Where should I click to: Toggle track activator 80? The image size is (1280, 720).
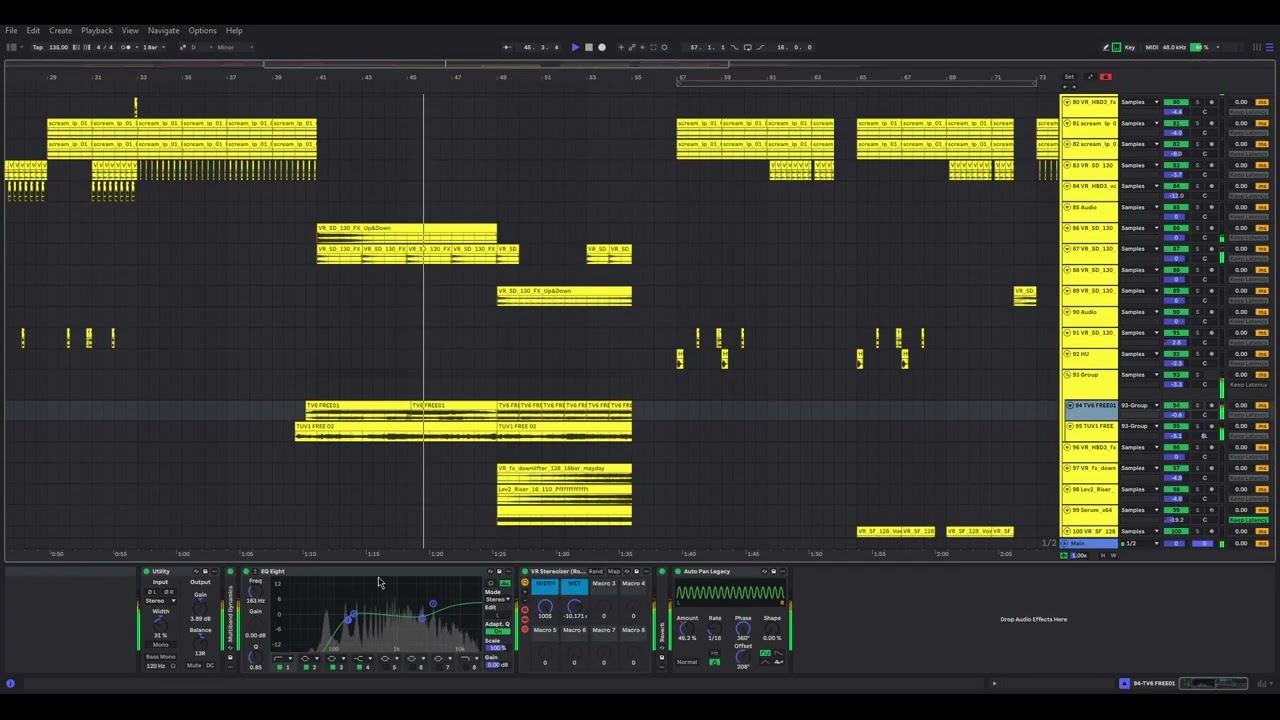tap(1177, 102)
